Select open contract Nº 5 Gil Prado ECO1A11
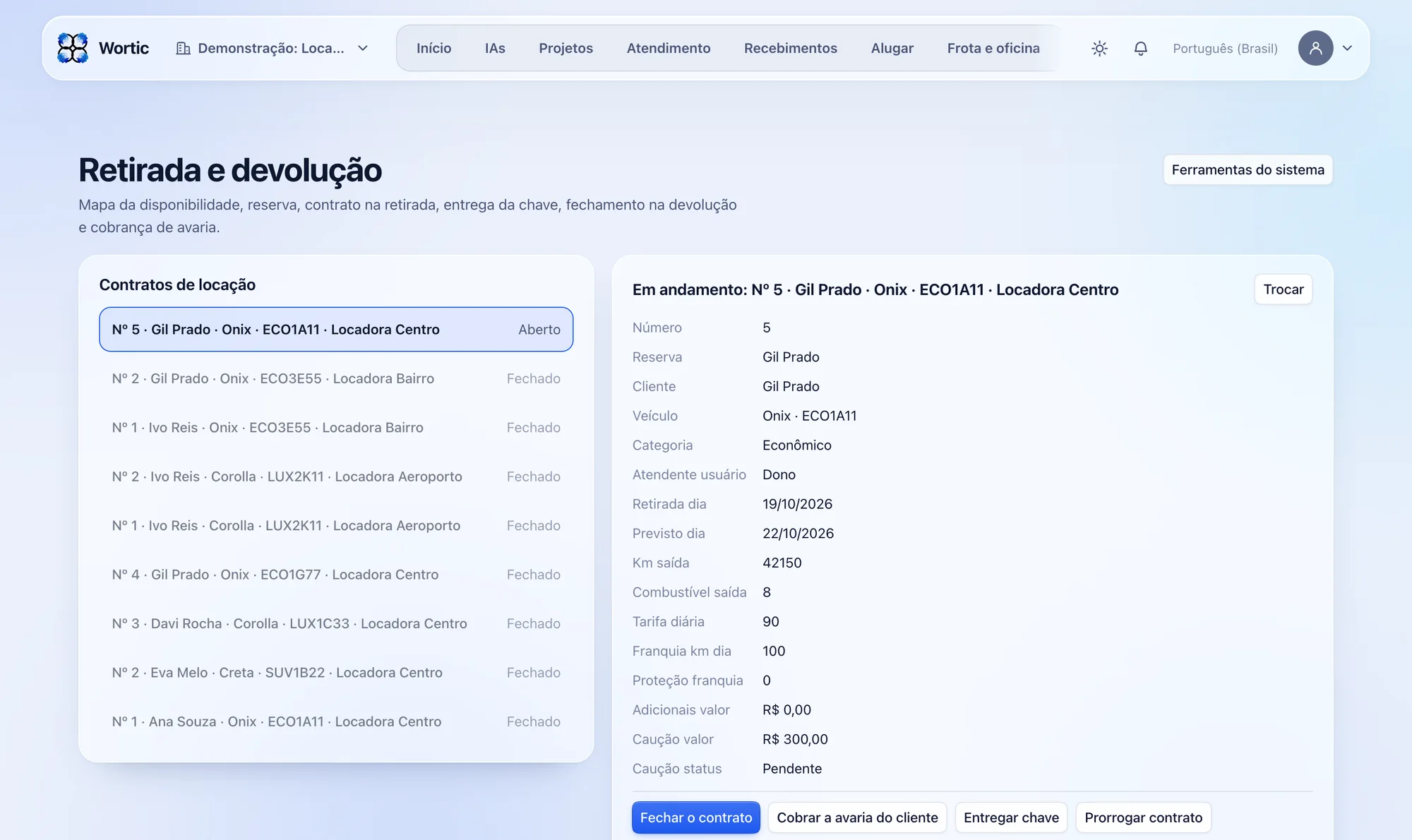The height and width of the screenshot is (840, 1412). (336, 329)
